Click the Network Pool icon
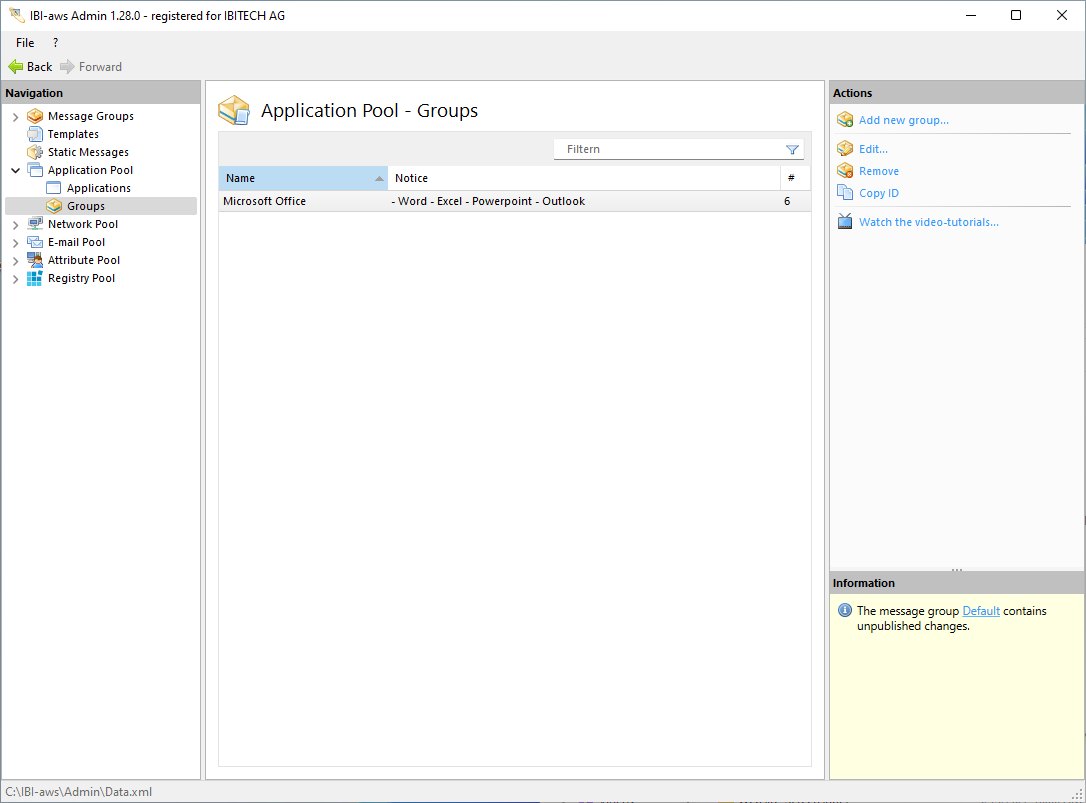Viewport: 1086px width, 803px height. (35, 224)
